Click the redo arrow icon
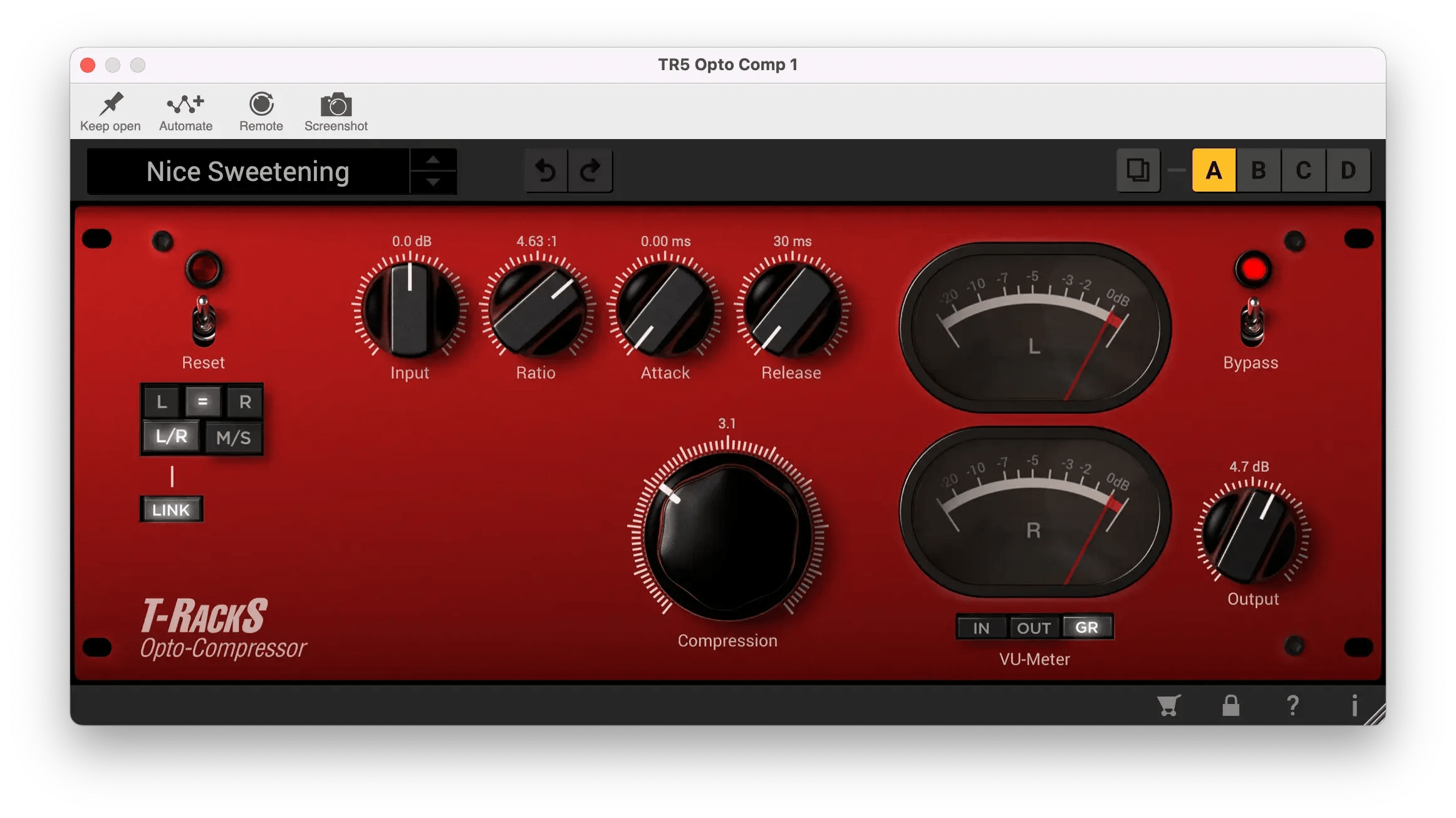 click(x=590, y=171)
